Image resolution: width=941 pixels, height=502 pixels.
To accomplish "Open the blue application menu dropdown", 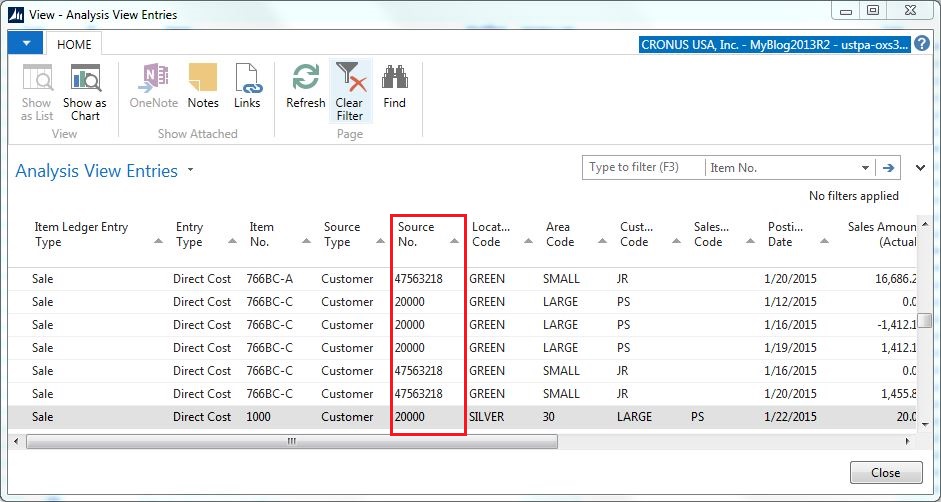I will [x=25, y=44].
